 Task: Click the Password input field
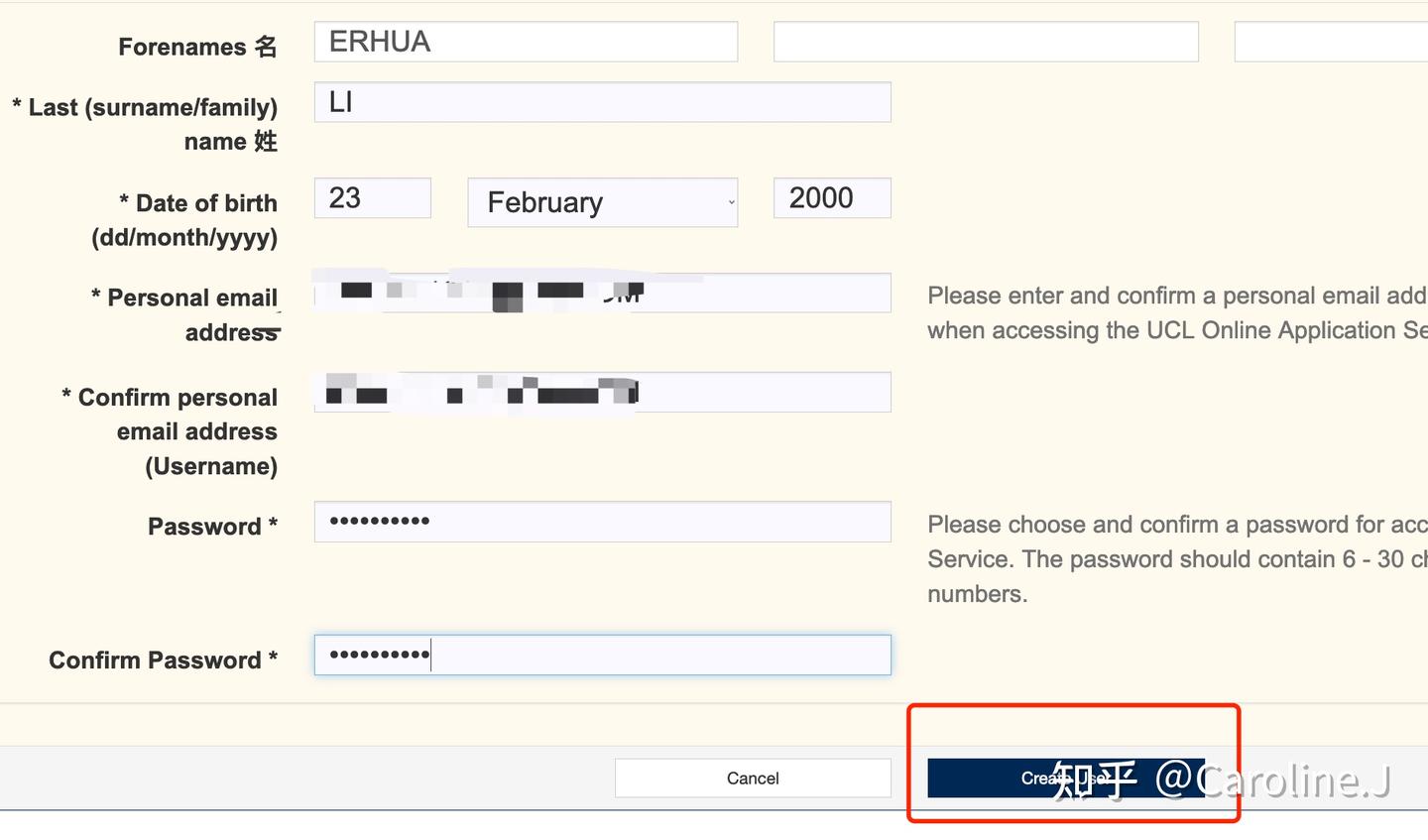tap(602, 522)
